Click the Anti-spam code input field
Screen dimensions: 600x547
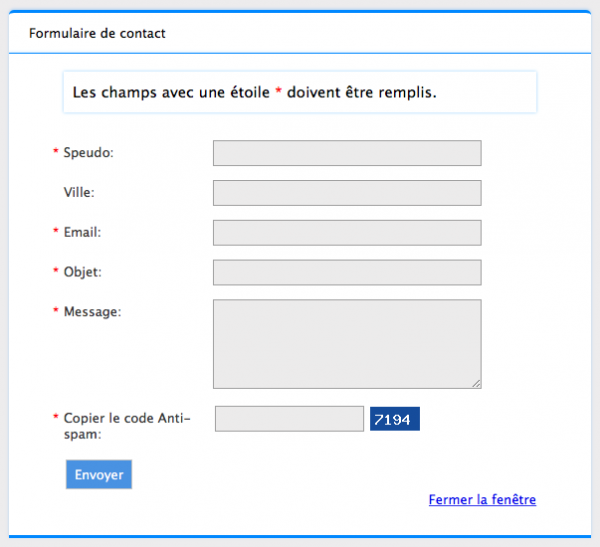click(x=289, y=419)
